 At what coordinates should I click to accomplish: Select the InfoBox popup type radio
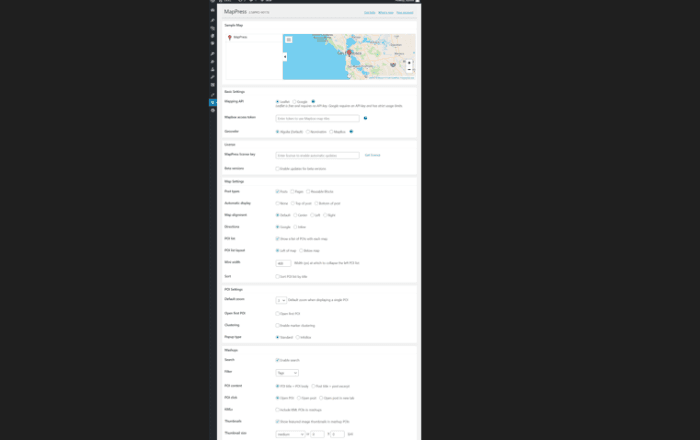click(297, 337)
